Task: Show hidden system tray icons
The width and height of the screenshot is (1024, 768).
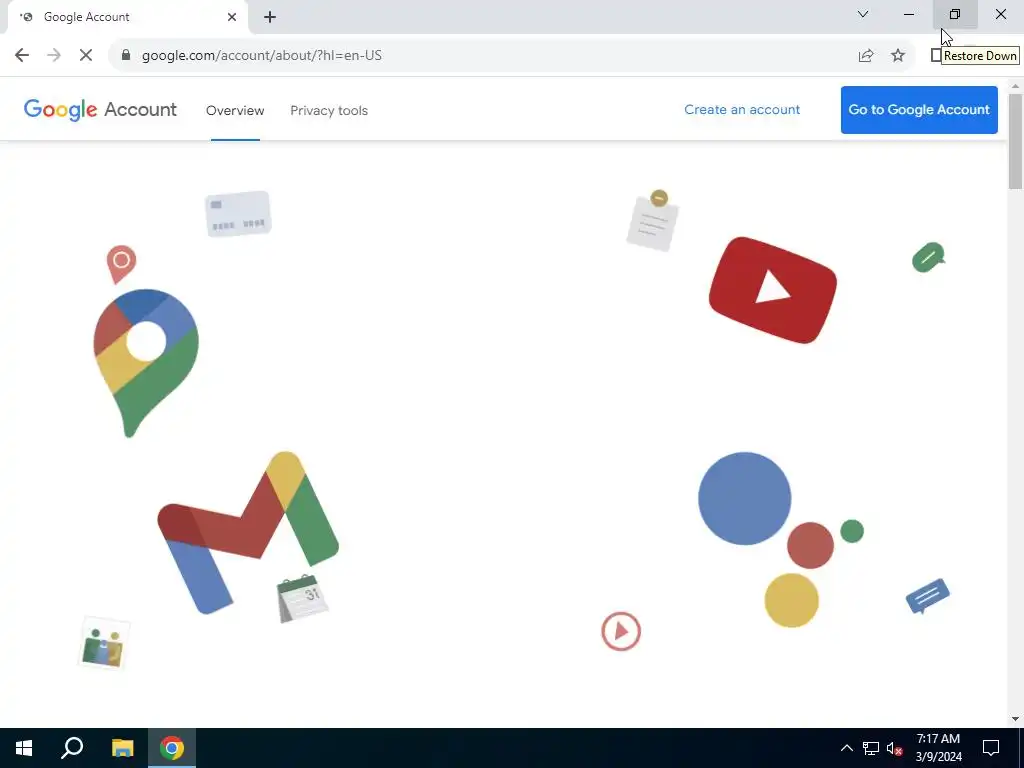Action: [846, 748]
